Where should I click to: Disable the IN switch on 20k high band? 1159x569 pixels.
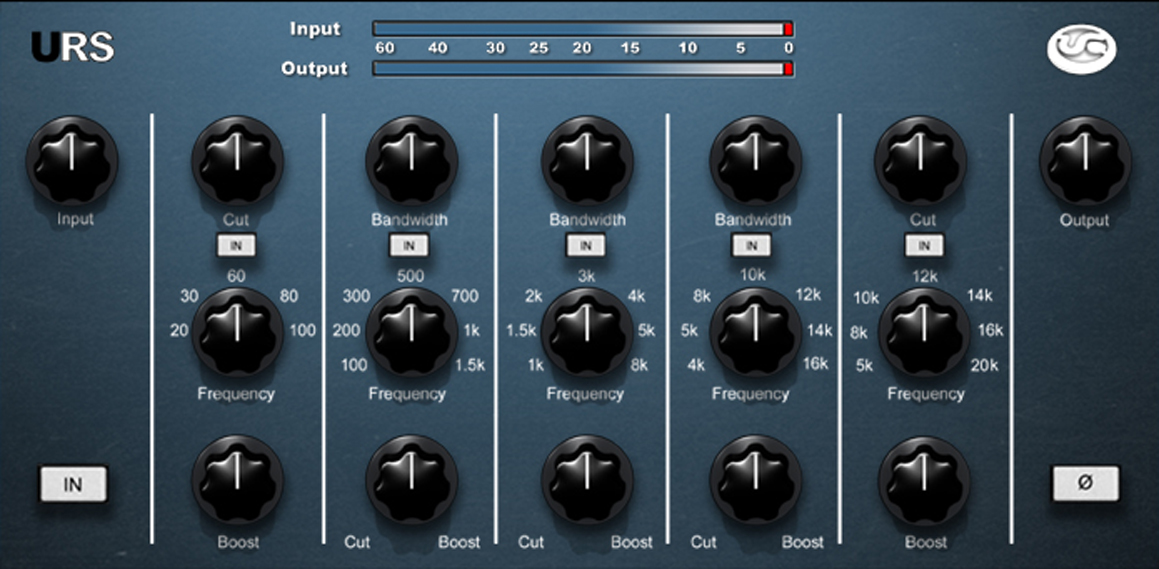pos(925,245)
